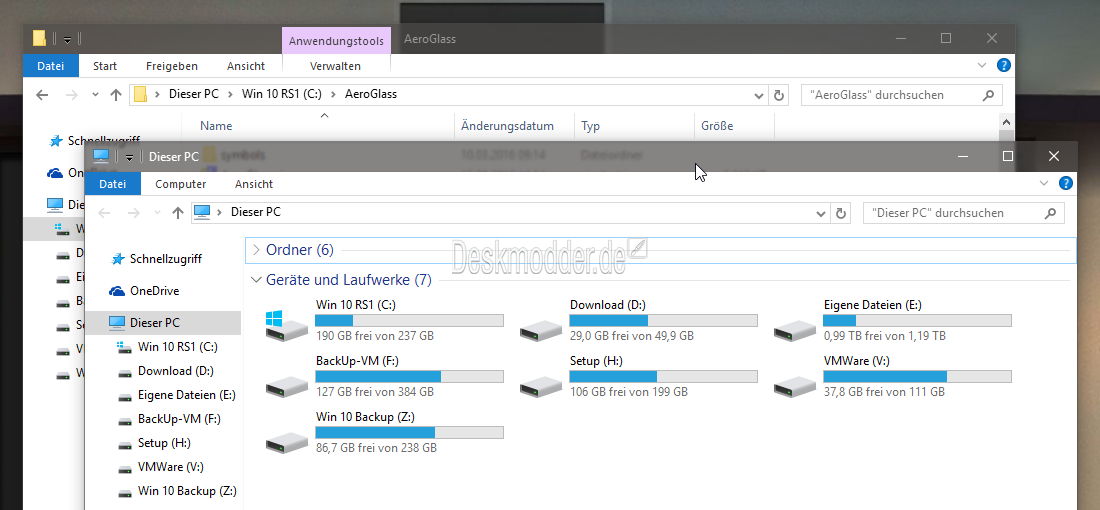Open Win 10 Backup (Z:) drive icon in main pane
The height and width of the screenshot is (510, 1100).
287,442
